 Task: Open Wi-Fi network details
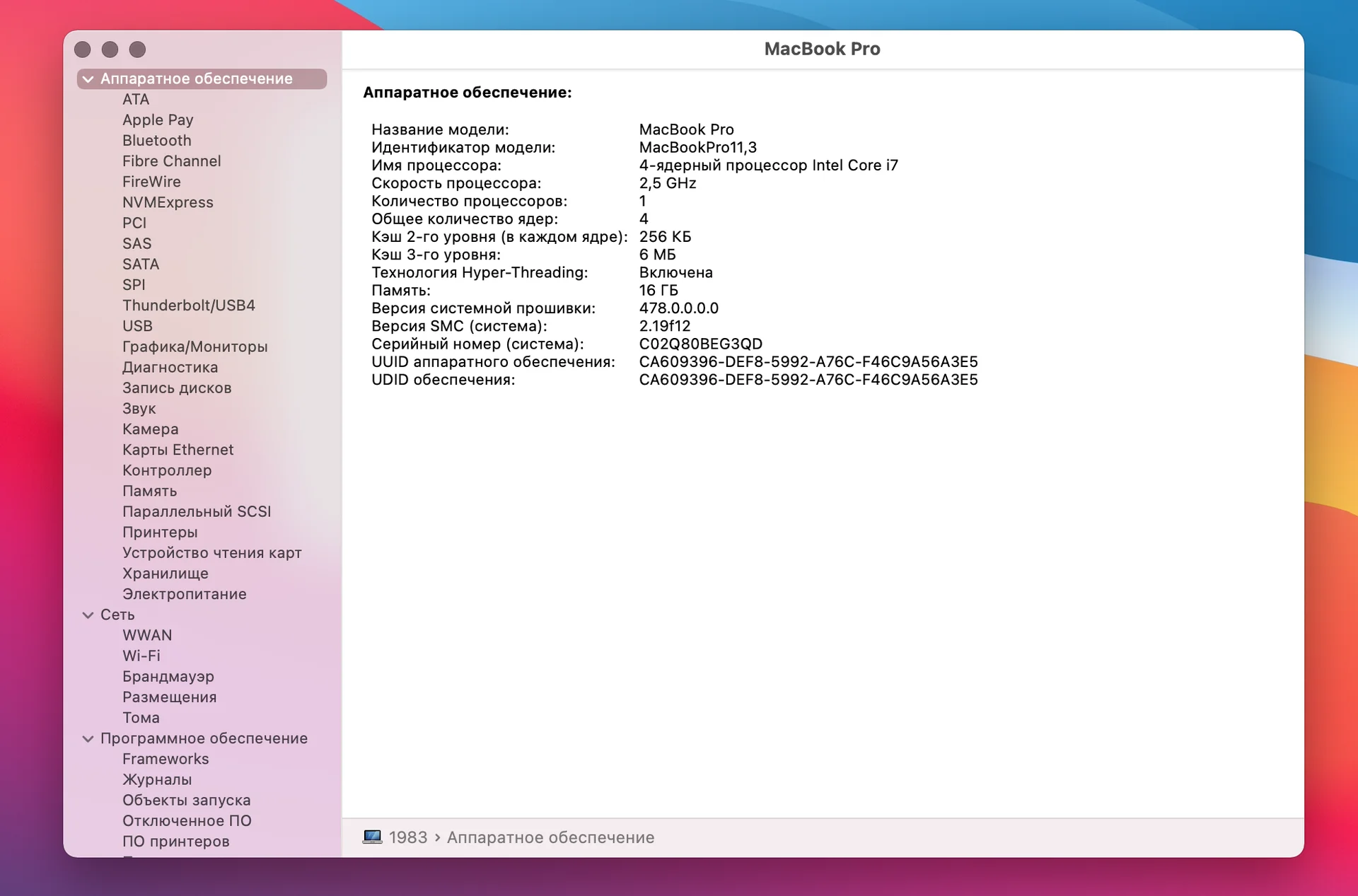point(141,656)
